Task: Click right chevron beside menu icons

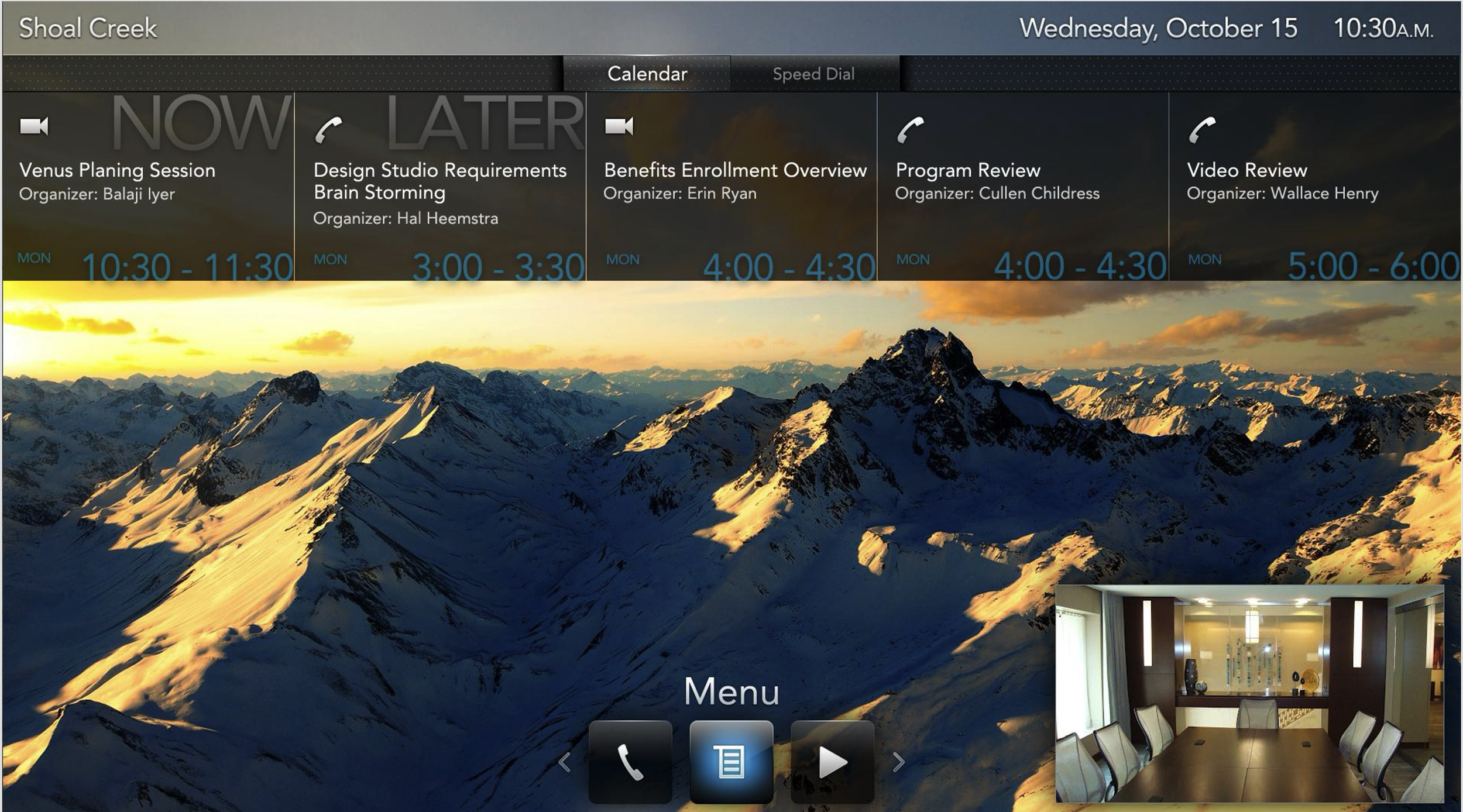Action: [x=898, y=762]
